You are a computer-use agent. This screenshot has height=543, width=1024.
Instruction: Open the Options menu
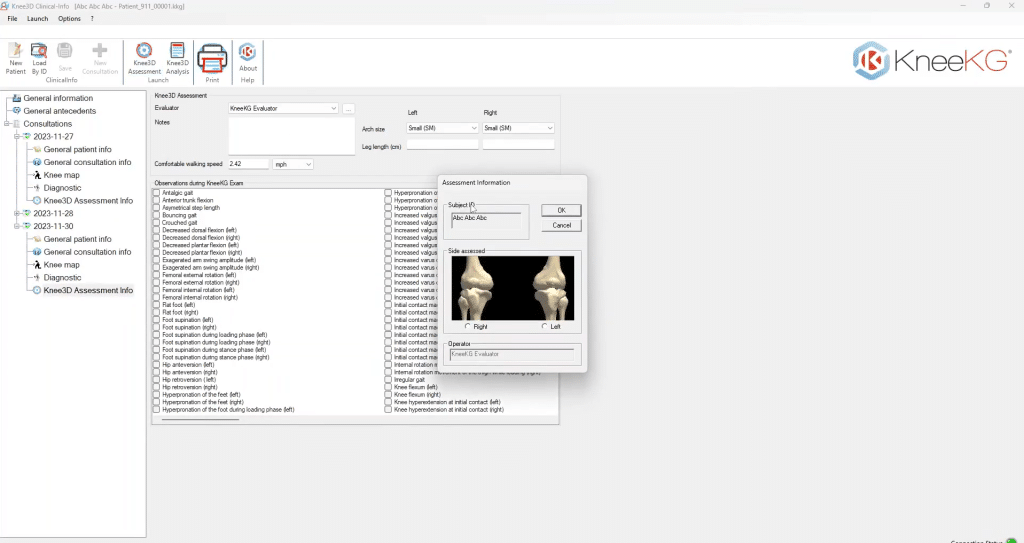[69, 19]
